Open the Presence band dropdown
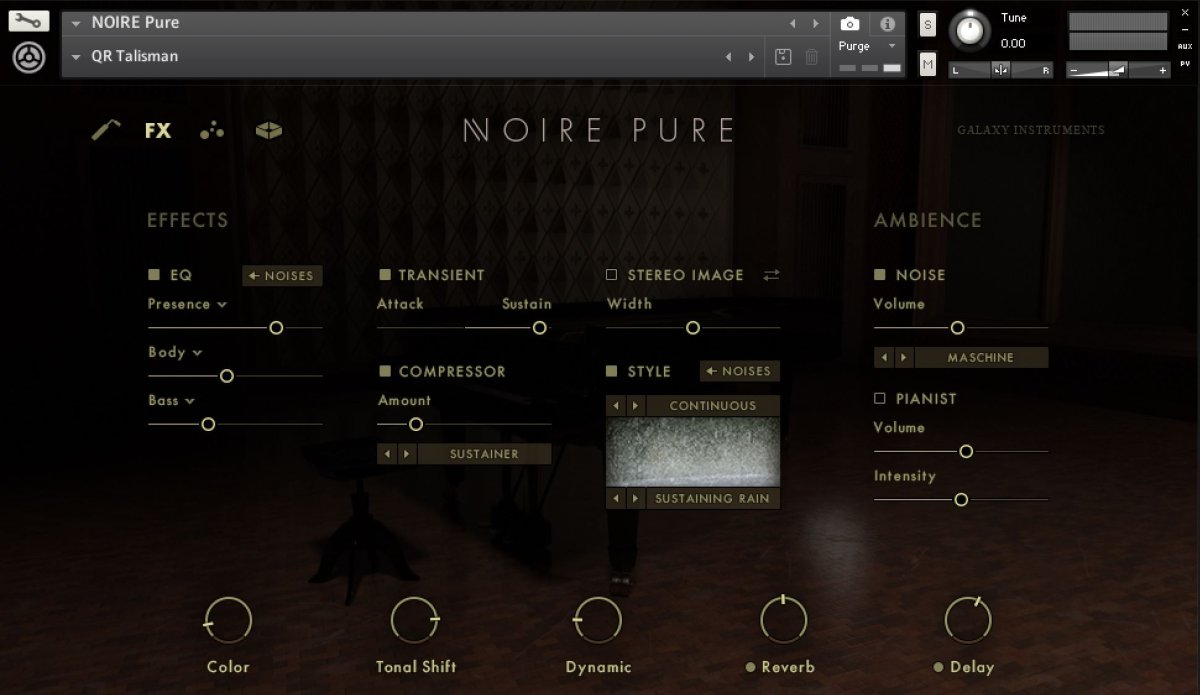The width and height of the screenshot is (1200, 695). [x=187, y=304]
